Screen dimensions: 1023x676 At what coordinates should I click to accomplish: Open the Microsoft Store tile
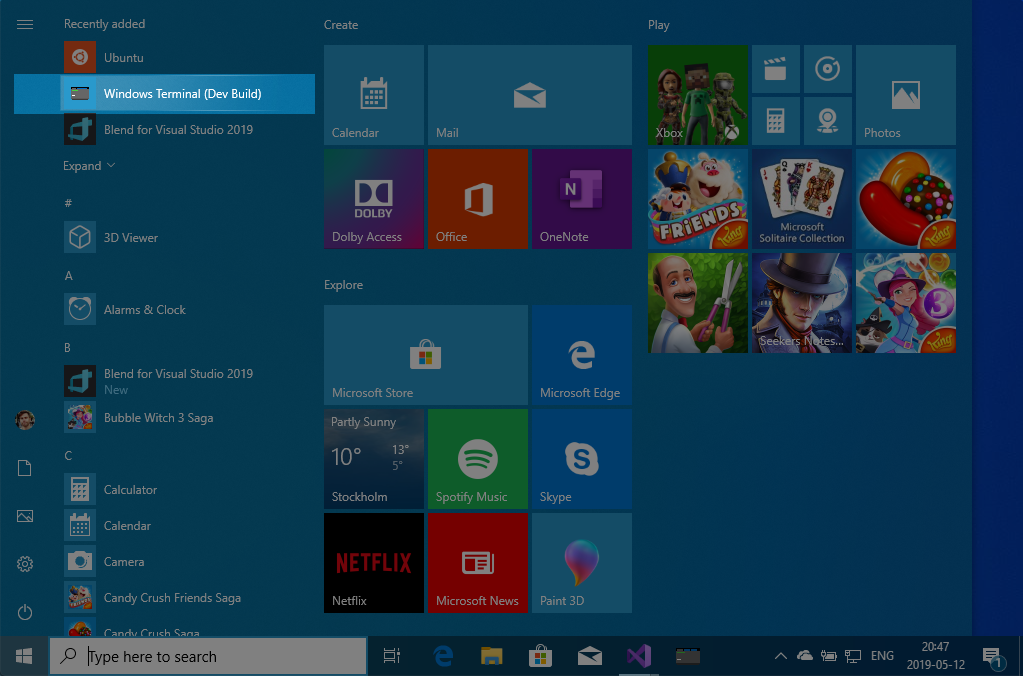426,355
